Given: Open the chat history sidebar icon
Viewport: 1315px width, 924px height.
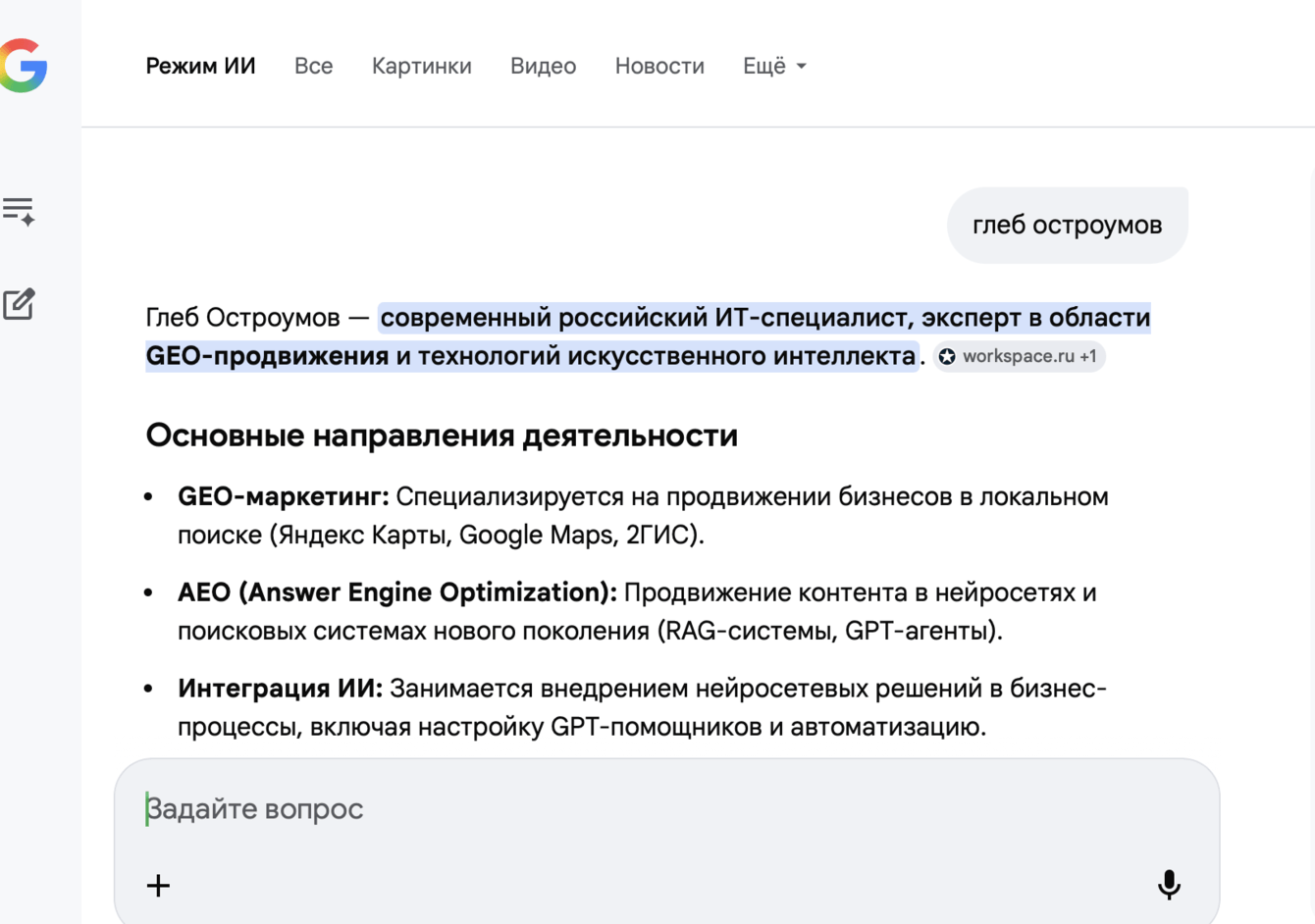Looking at the screenshot, I should (x=20, y=209).
